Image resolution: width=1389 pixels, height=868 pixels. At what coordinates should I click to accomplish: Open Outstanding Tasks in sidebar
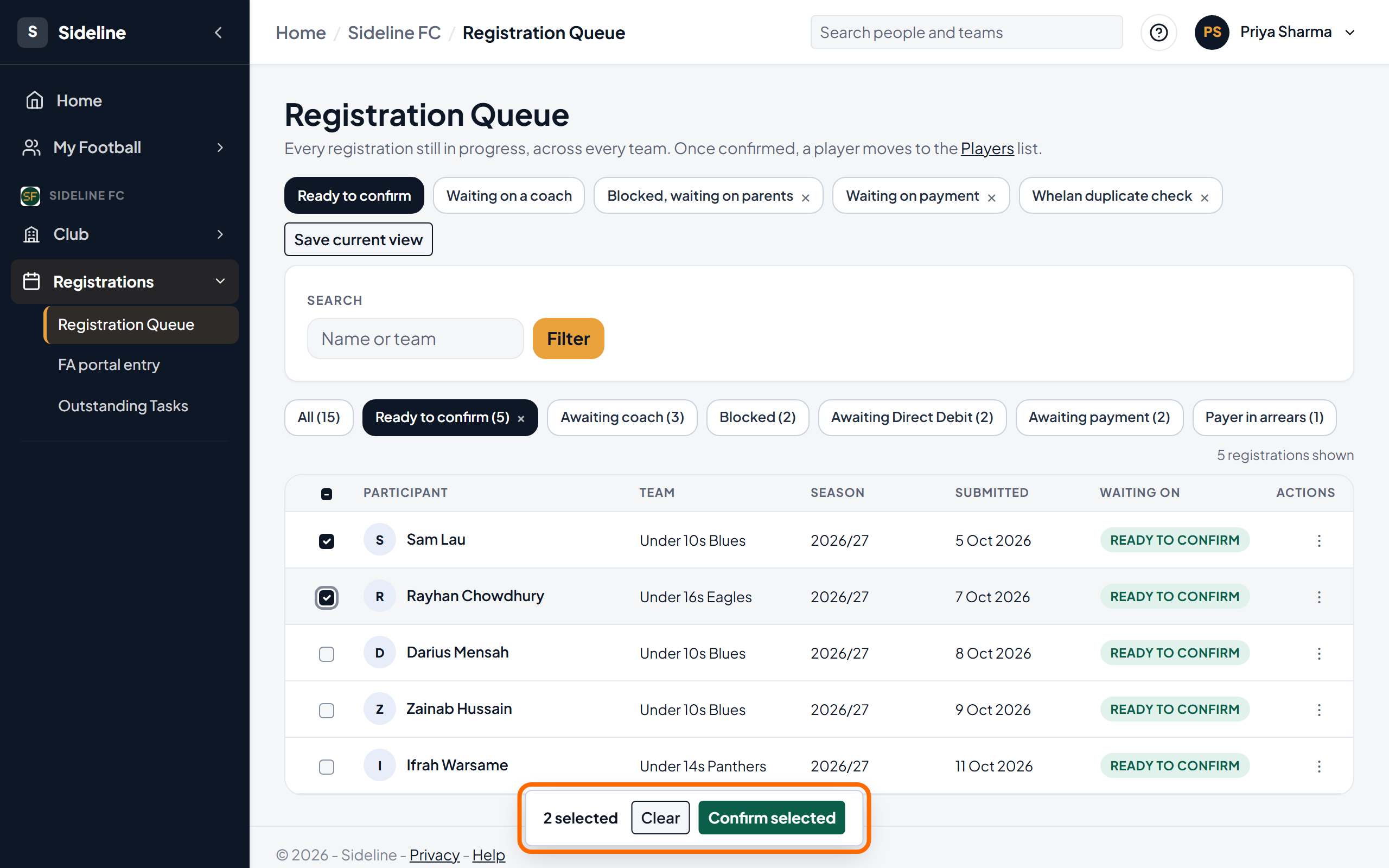pos(141,406)
